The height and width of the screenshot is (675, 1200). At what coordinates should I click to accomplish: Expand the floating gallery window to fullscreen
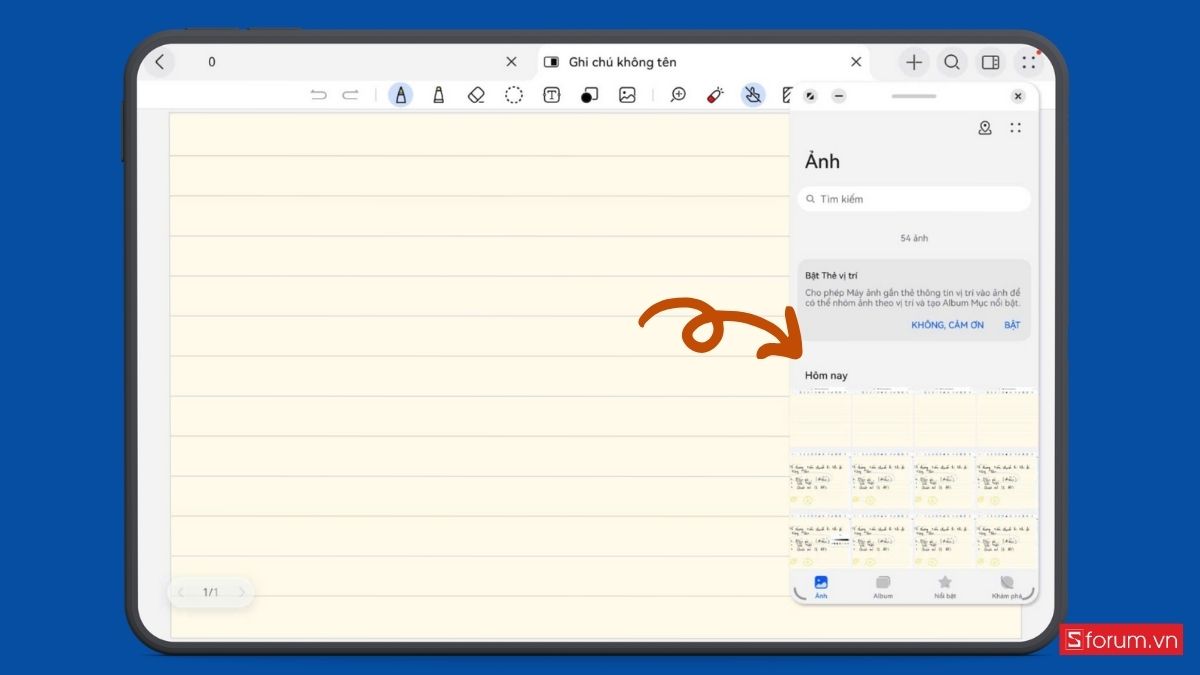coord(811,96)
